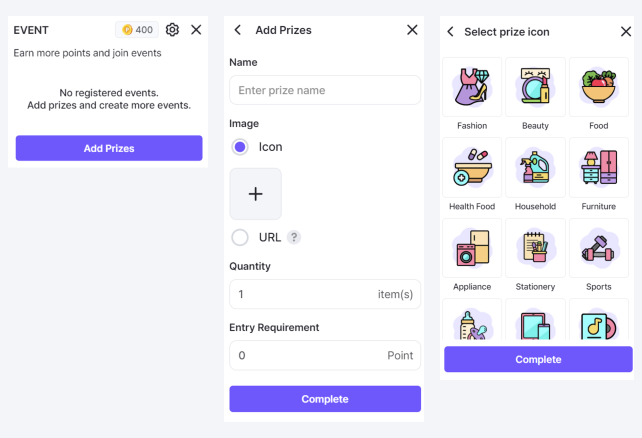
Task: Click the plus box to add image
Action: click(256, 194)
